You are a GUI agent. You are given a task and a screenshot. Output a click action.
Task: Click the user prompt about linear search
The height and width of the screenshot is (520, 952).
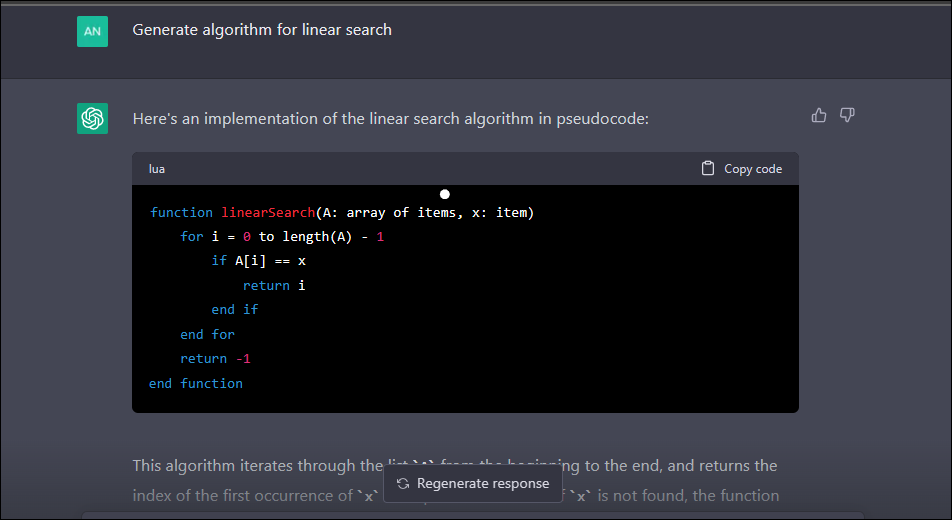tap(262, 30)
